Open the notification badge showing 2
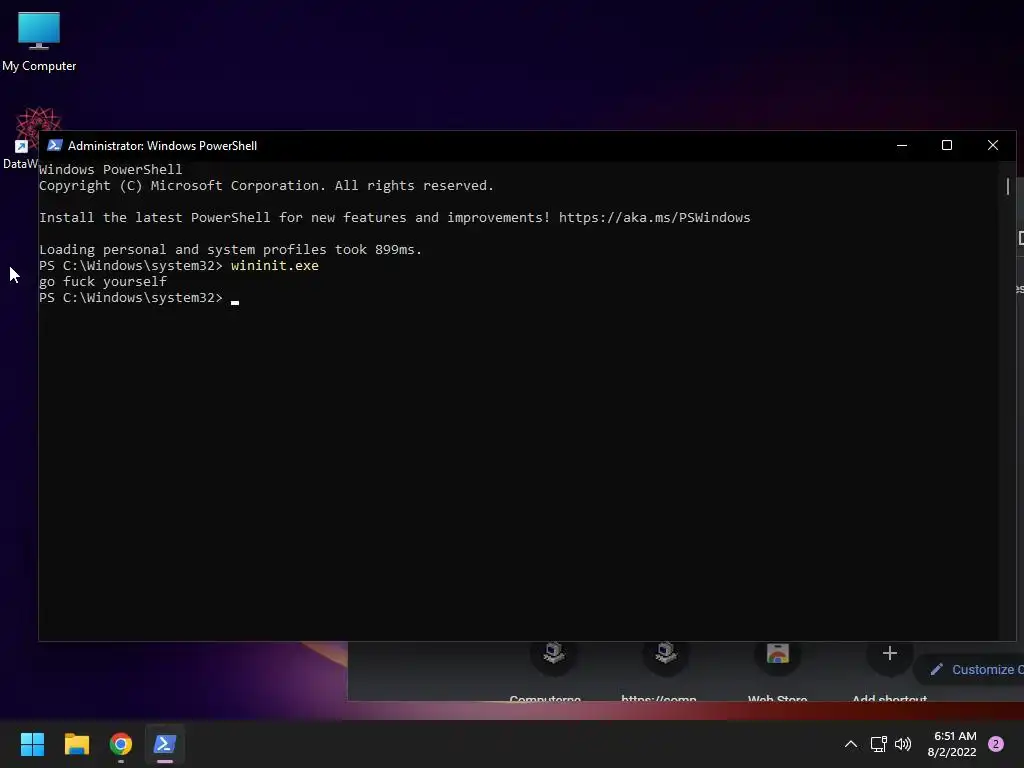 [x=996, y=744]
